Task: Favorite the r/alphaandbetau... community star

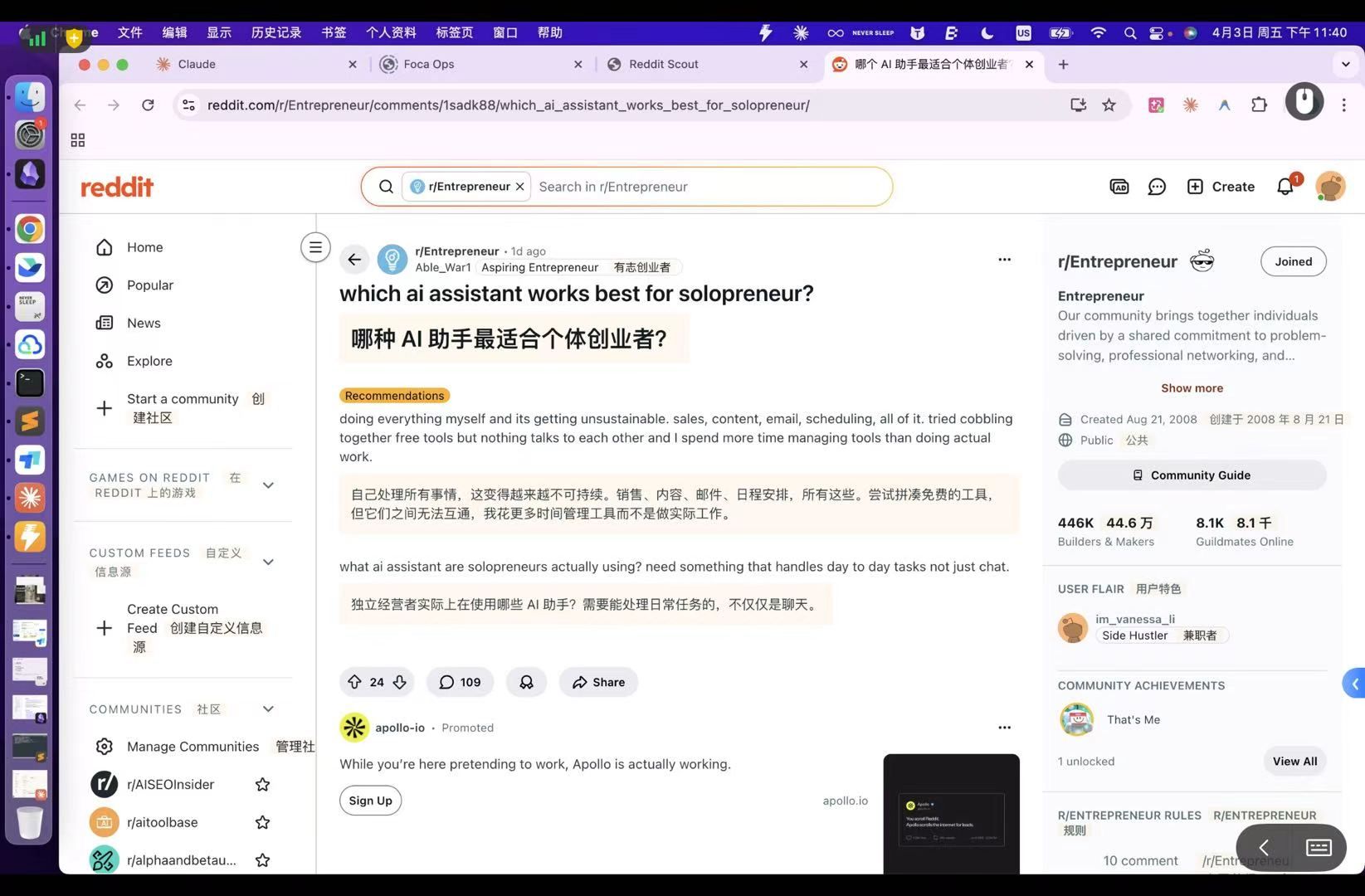Action: 262,860
